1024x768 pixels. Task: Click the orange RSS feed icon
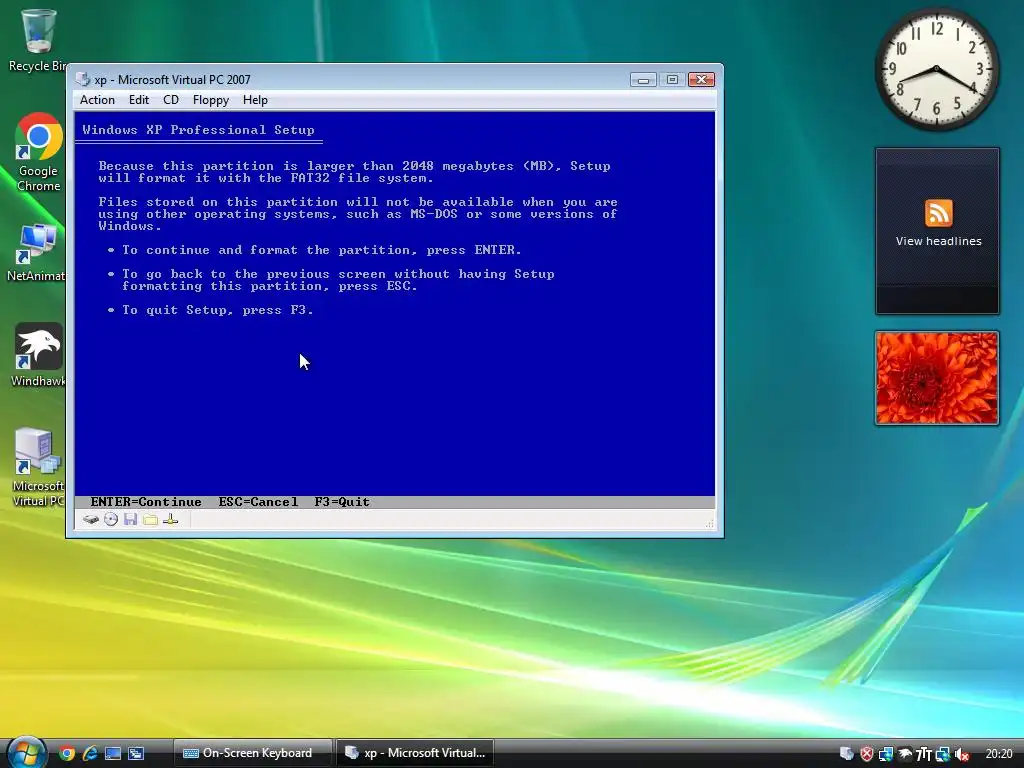coord(938,213)
